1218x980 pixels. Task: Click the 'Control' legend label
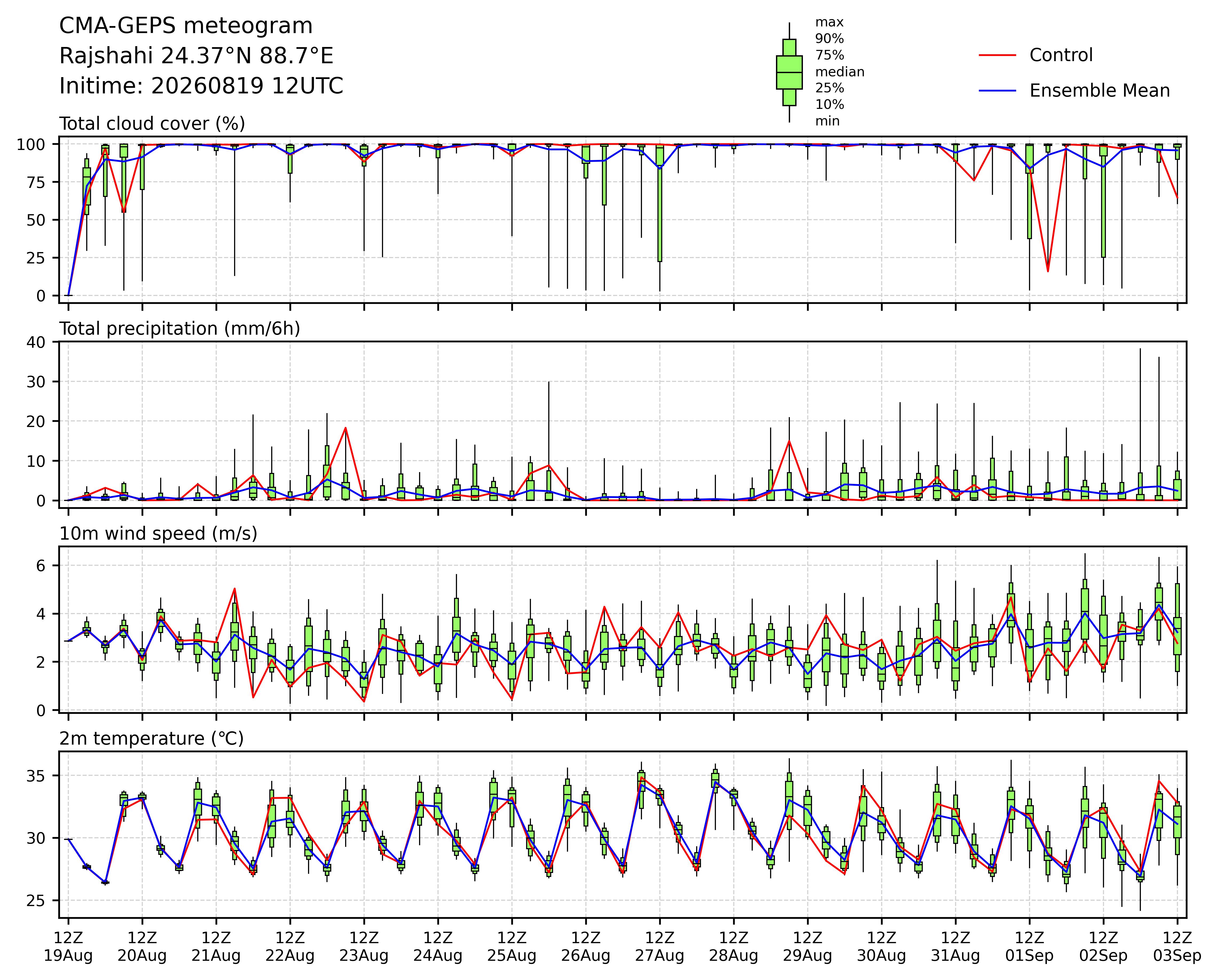point(1061,55)
